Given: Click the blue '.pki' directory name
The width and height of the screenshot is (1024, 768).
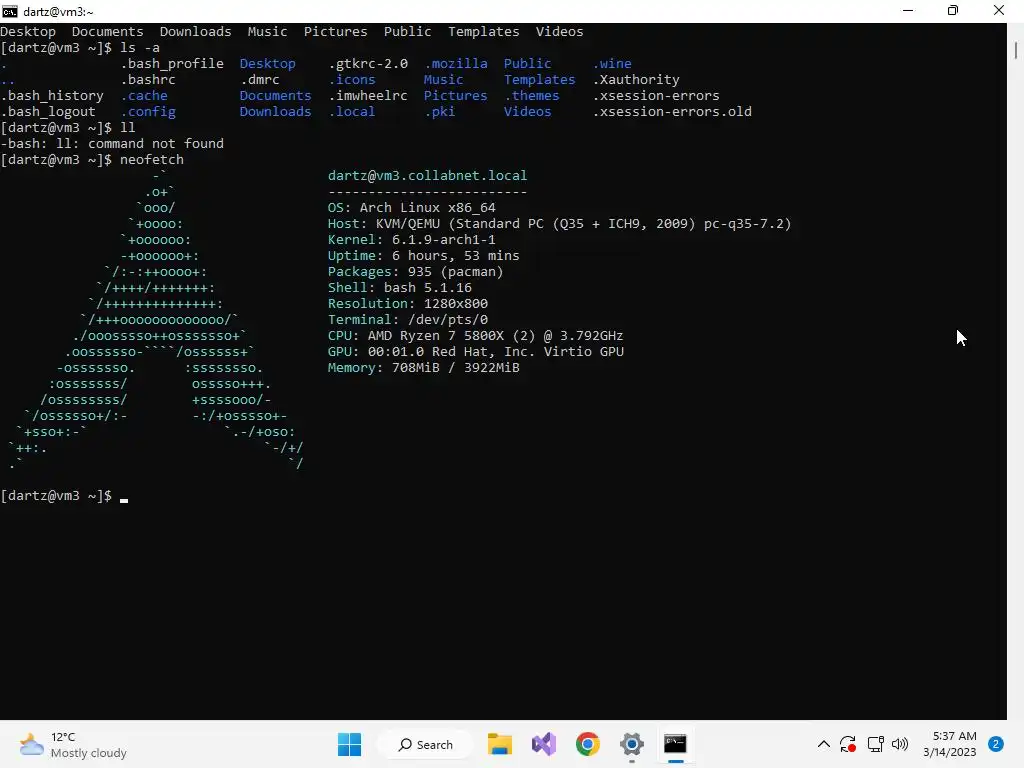Looking at the screenshot, I should point(440,112).
